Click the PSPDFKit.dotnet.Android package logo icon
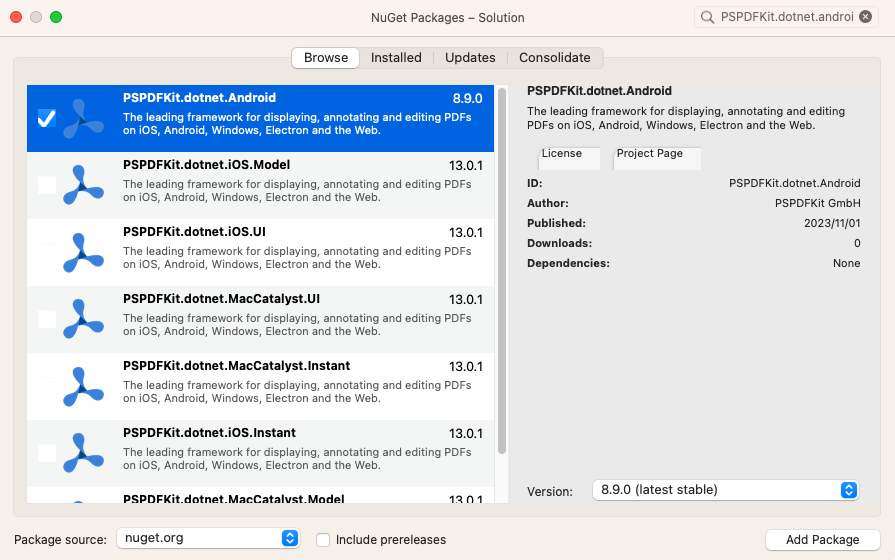 tap(83, 119)
